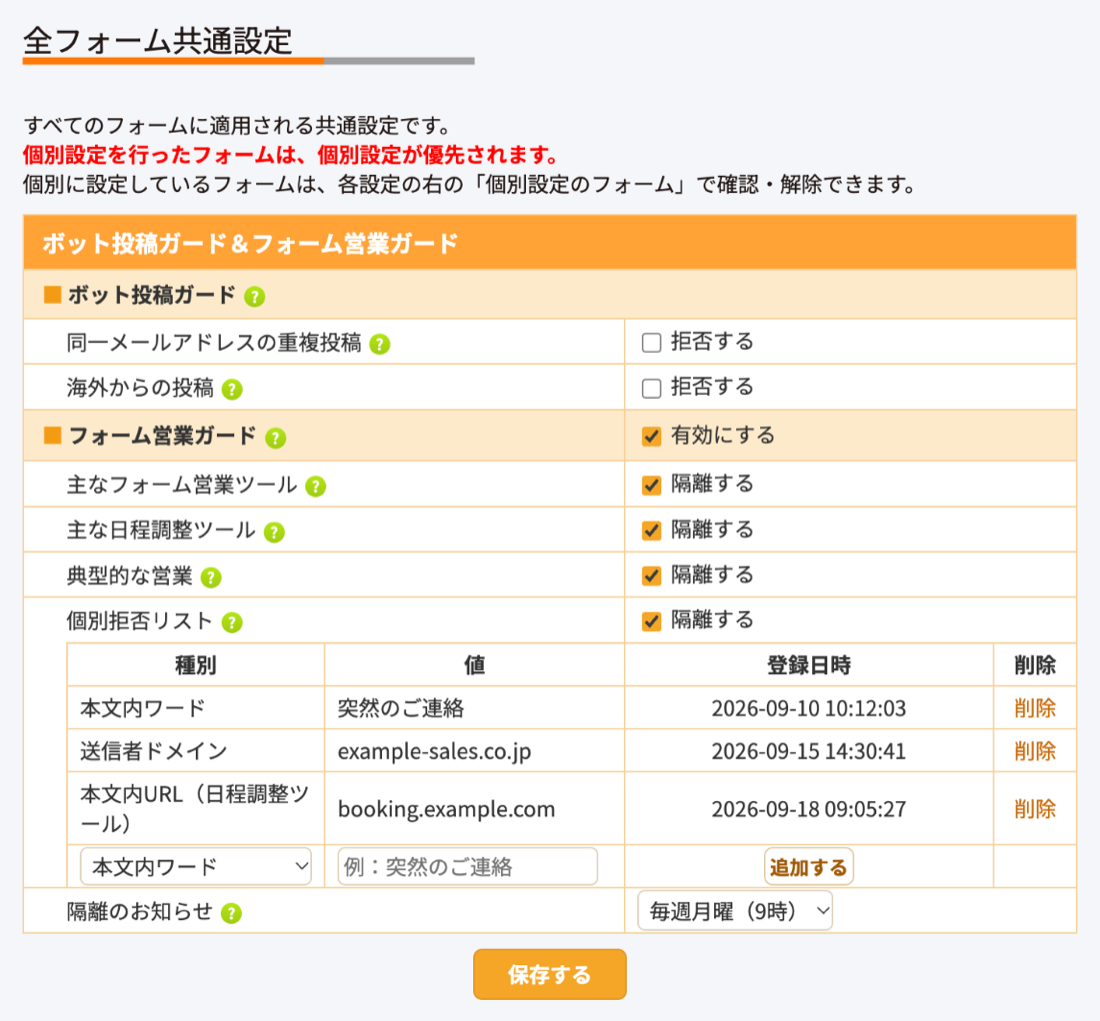Click help icon next to 典型的な営業
The width and height of the screenshot is (1100, 1021).
[x=211, y=578]
